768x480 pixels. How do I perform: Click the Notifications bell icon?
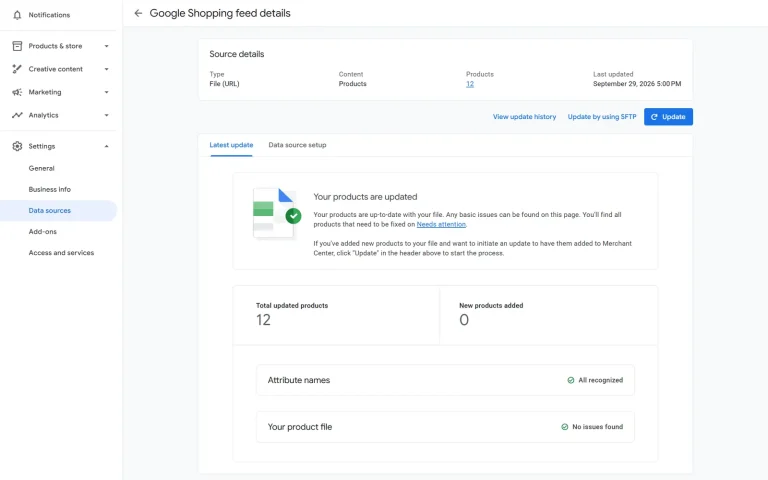(17, 15)
